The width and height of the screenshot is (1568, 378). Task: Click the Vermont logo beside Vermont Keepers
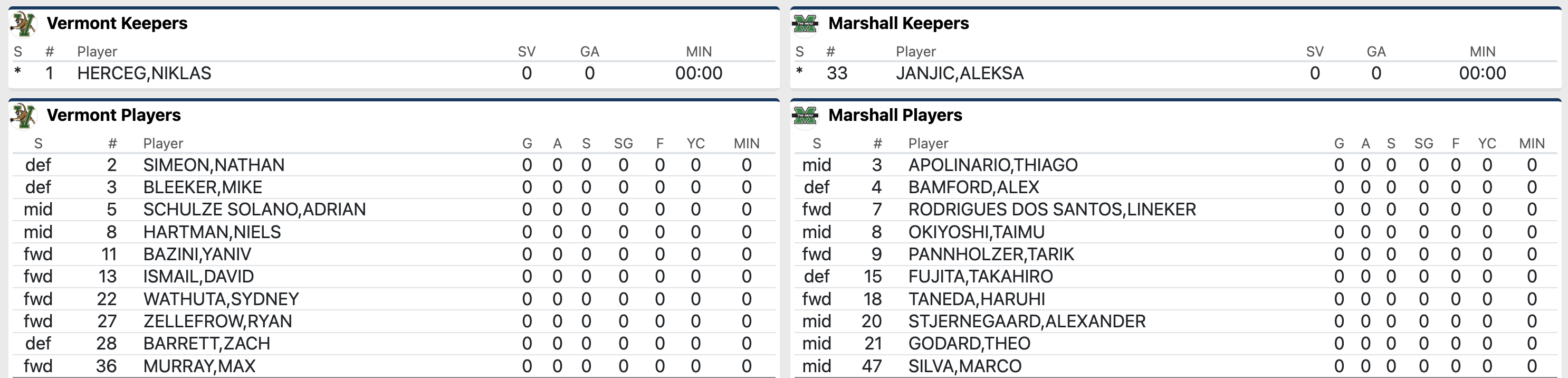coord(24,24)
